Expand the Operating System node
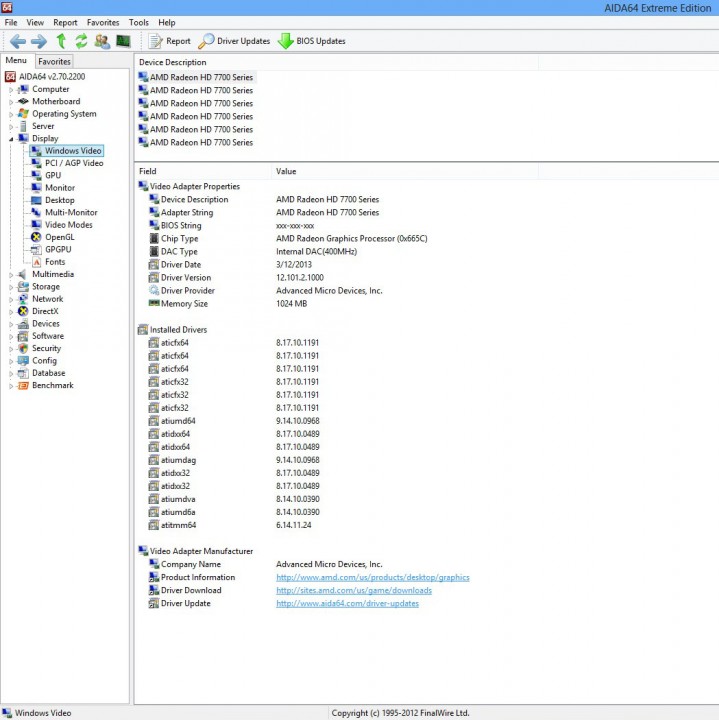This screenshot has width=719, height=720. coord(11,114)
